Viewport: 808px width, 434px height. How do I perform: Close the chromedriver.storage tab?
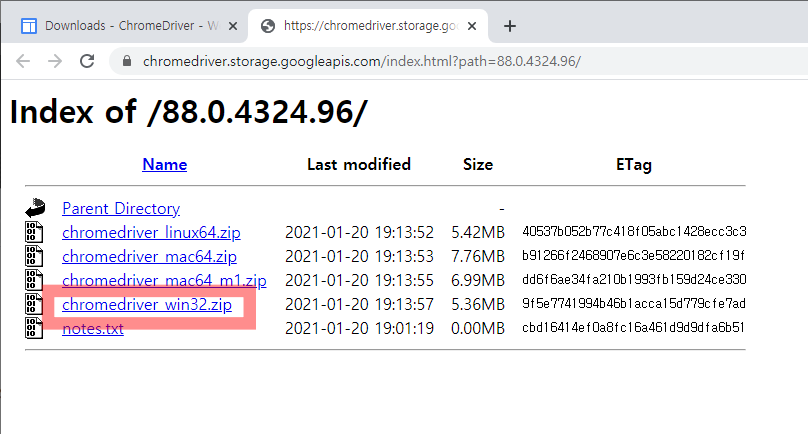click(472, 26)
